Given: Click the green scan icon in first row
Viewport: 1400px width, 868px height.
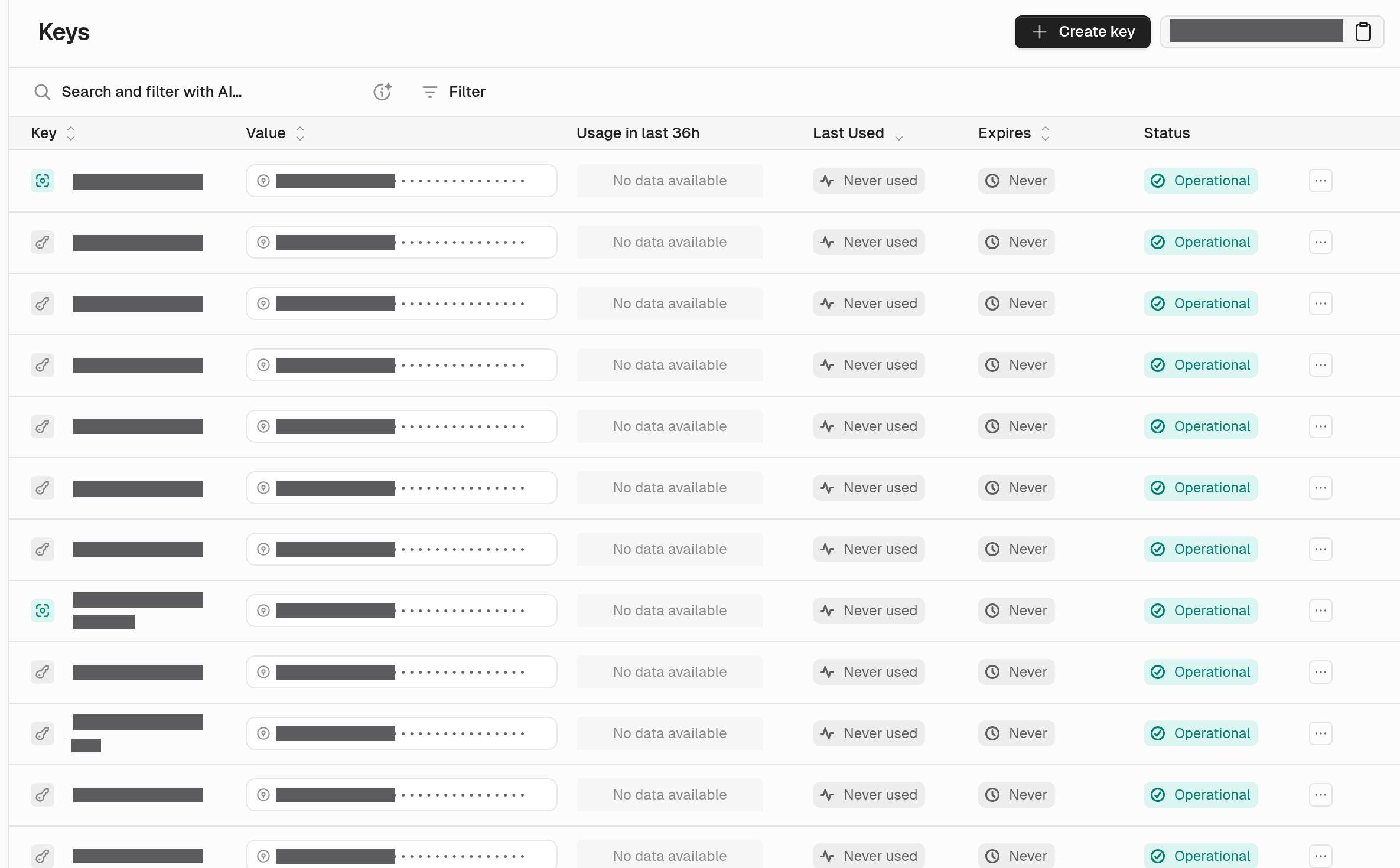Looking at the screenshot, I should tap(43, 181).
